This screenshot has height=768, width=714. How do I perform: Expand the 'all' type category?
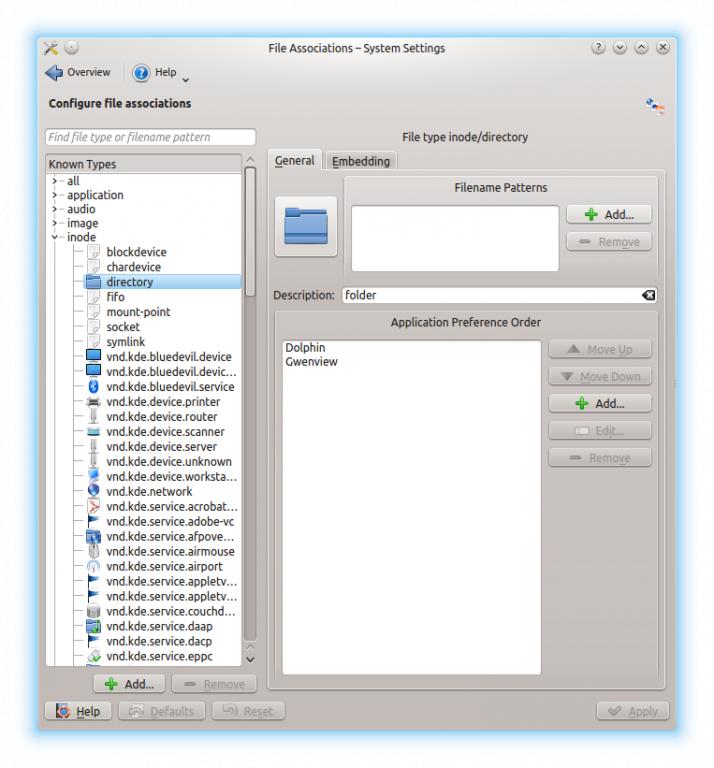tap(54, 181)
